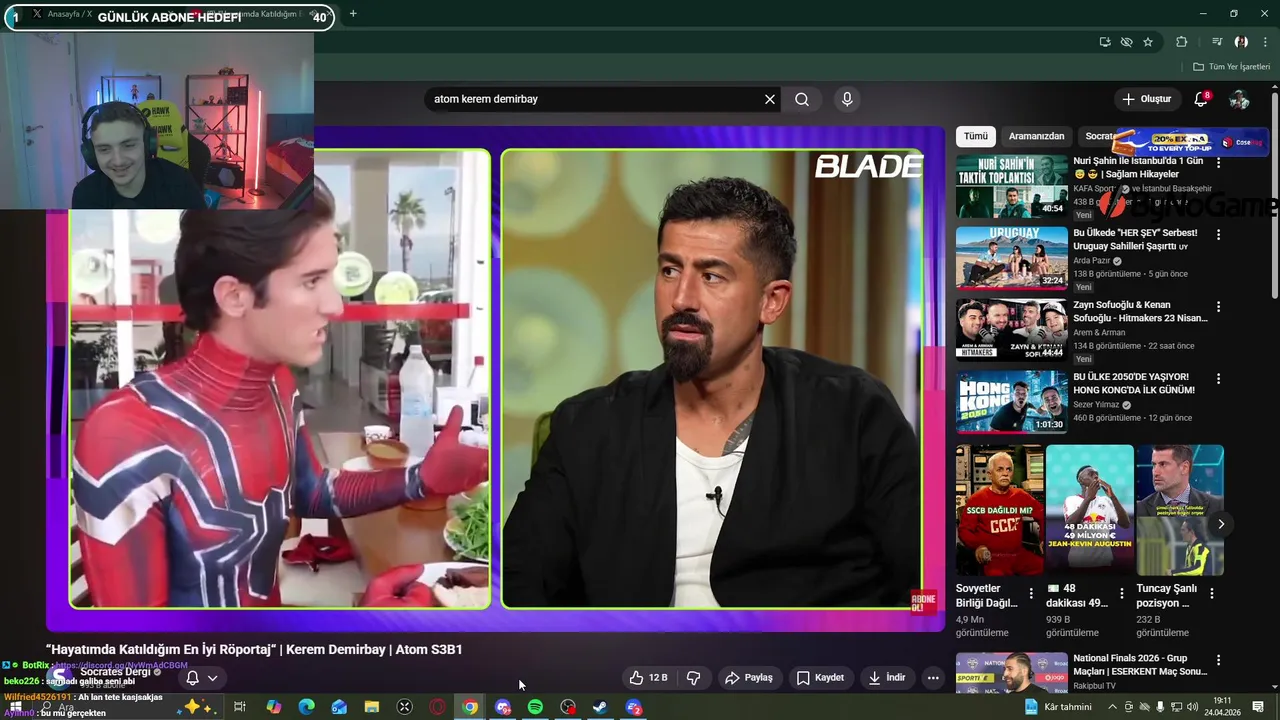The image size is (1280, 720).
Task: Open Nuri Şahin İstanbul video thumbnail
Action: 1011,186
